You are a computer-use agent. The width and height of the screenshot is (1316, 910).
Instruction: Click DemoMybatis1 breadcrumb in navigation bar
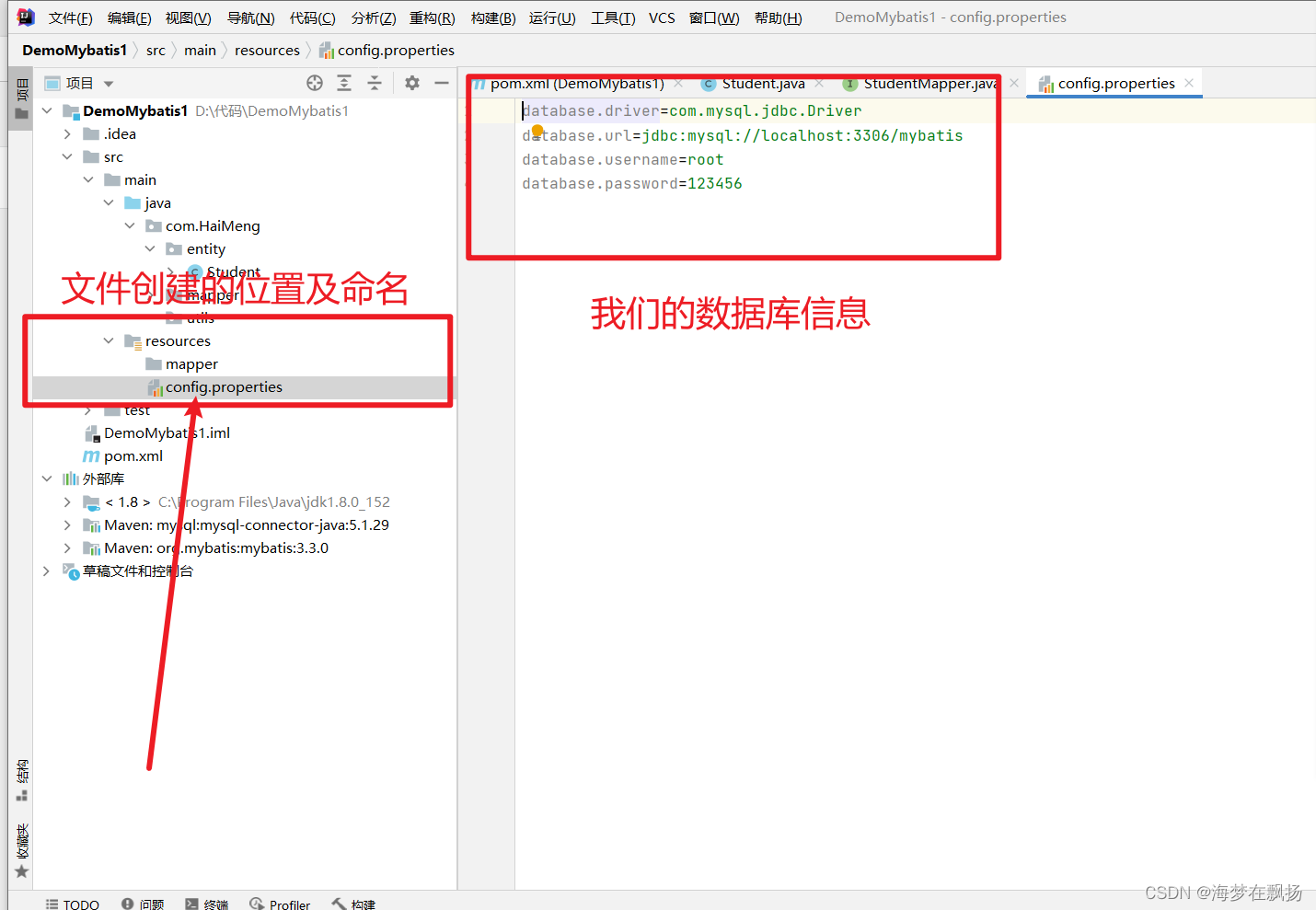(x=75, y=50)
